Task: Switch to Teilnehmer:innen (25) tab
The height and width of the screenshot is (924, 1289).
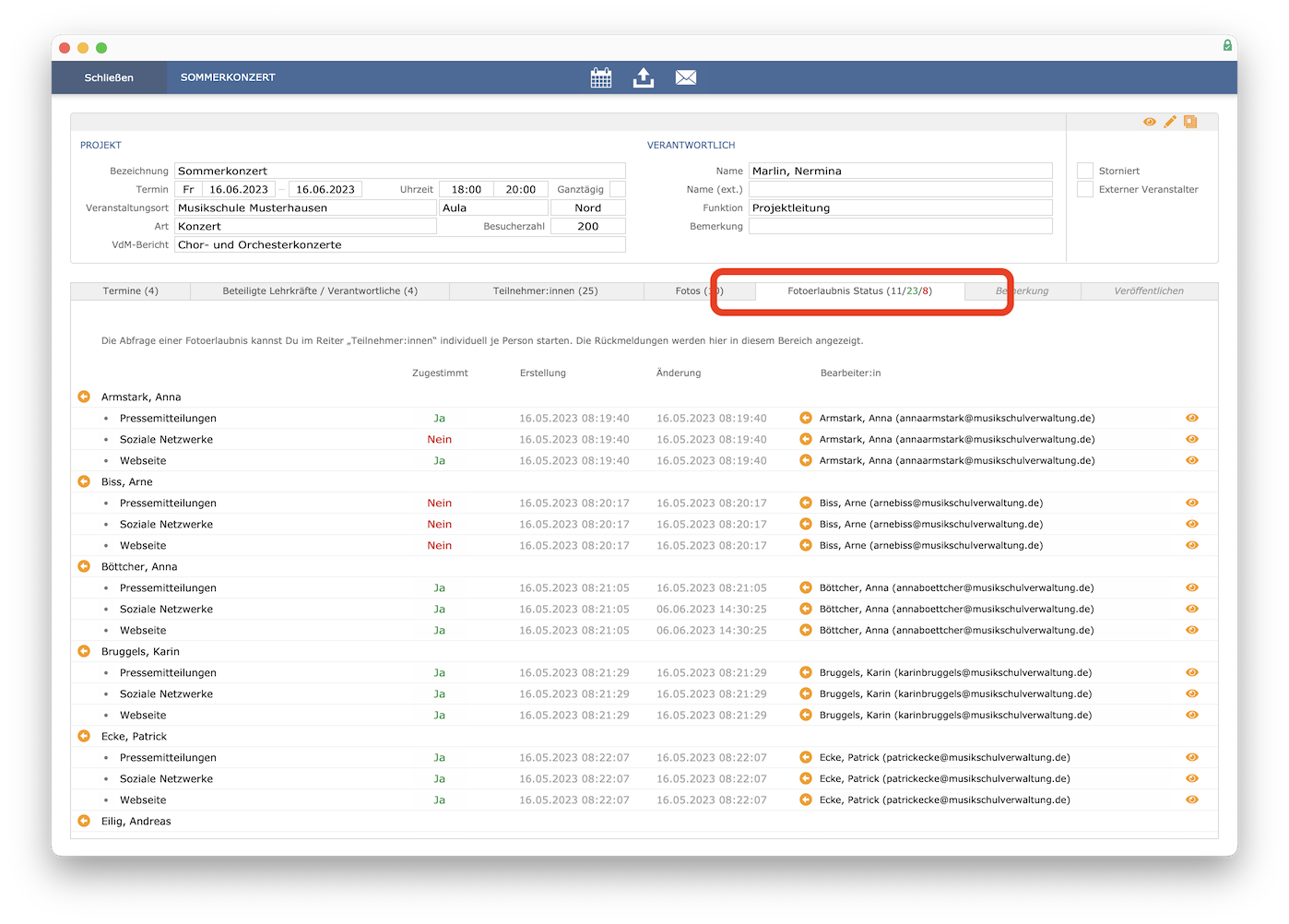Action: 546,291
